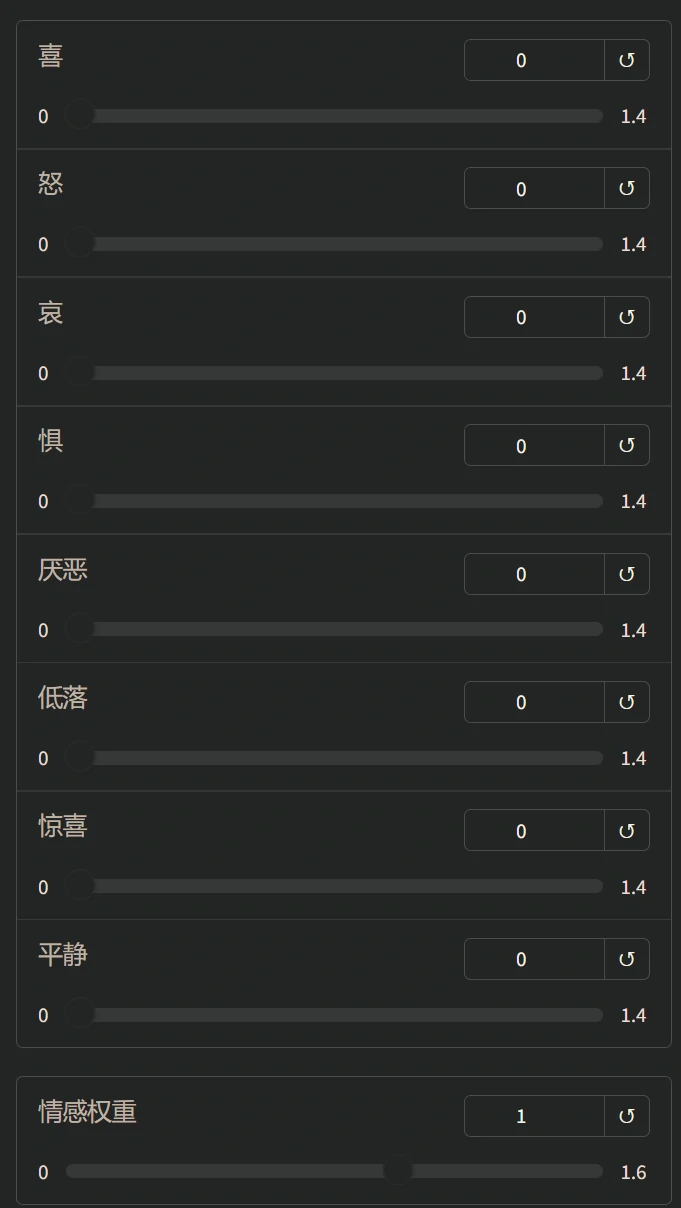Click the 平静 slider handle
This screenshot has width=681, height=1208.
(x=79, y=1015)
